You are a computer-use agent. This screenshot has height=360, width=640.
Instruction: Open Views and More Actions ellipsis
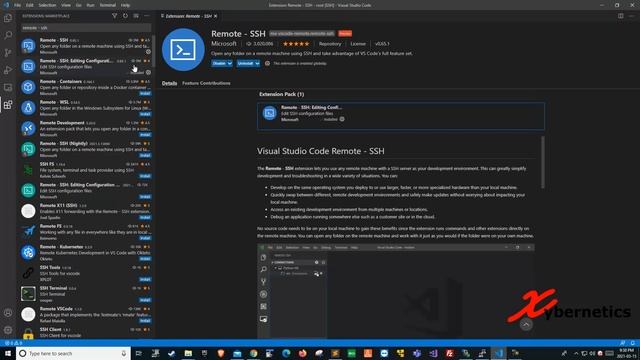click(147, 16)
